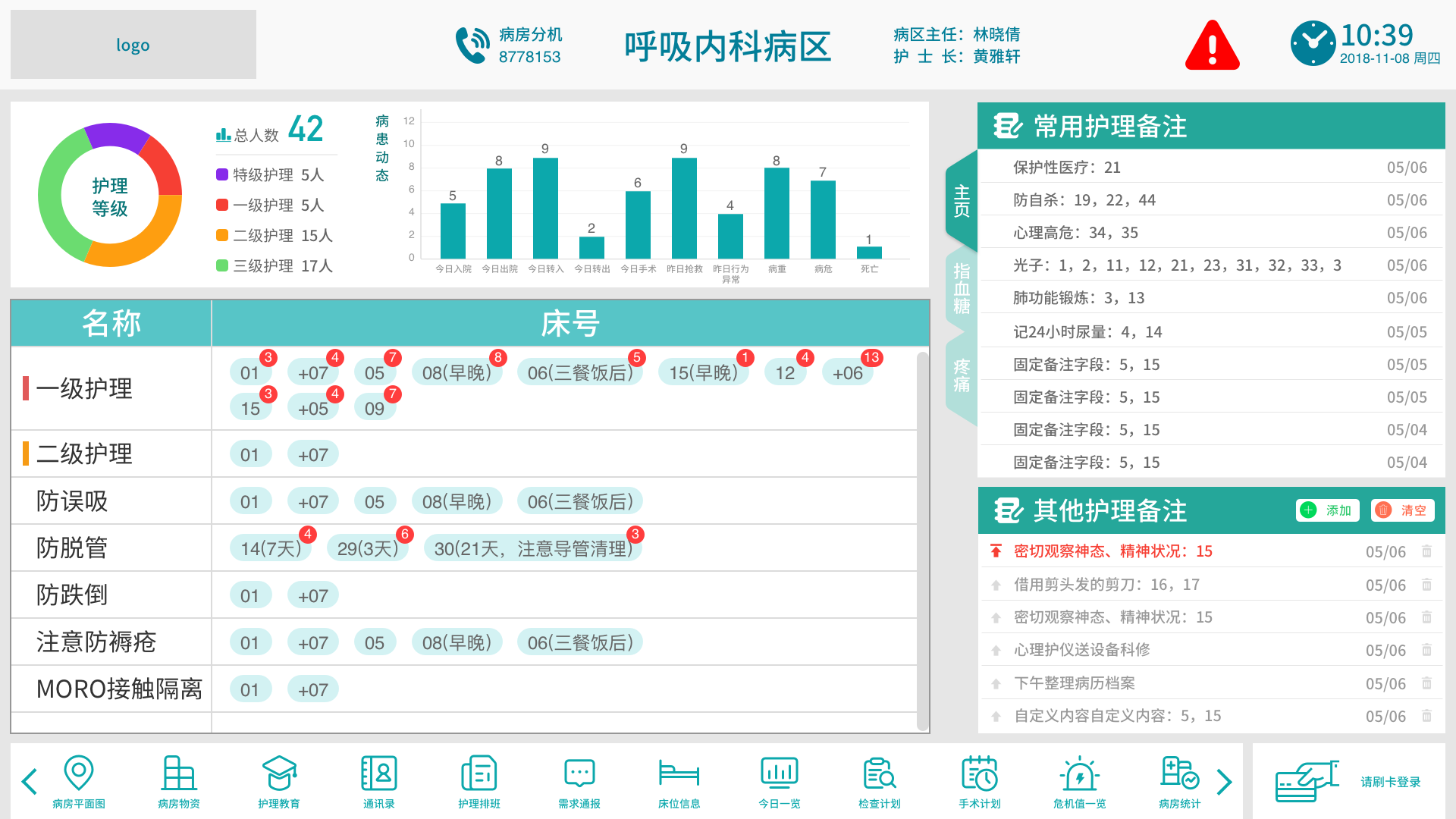Click the purple 特级护理 legend swatch
The width and height of the screenshot is (1456, 819).
(222, 174)
